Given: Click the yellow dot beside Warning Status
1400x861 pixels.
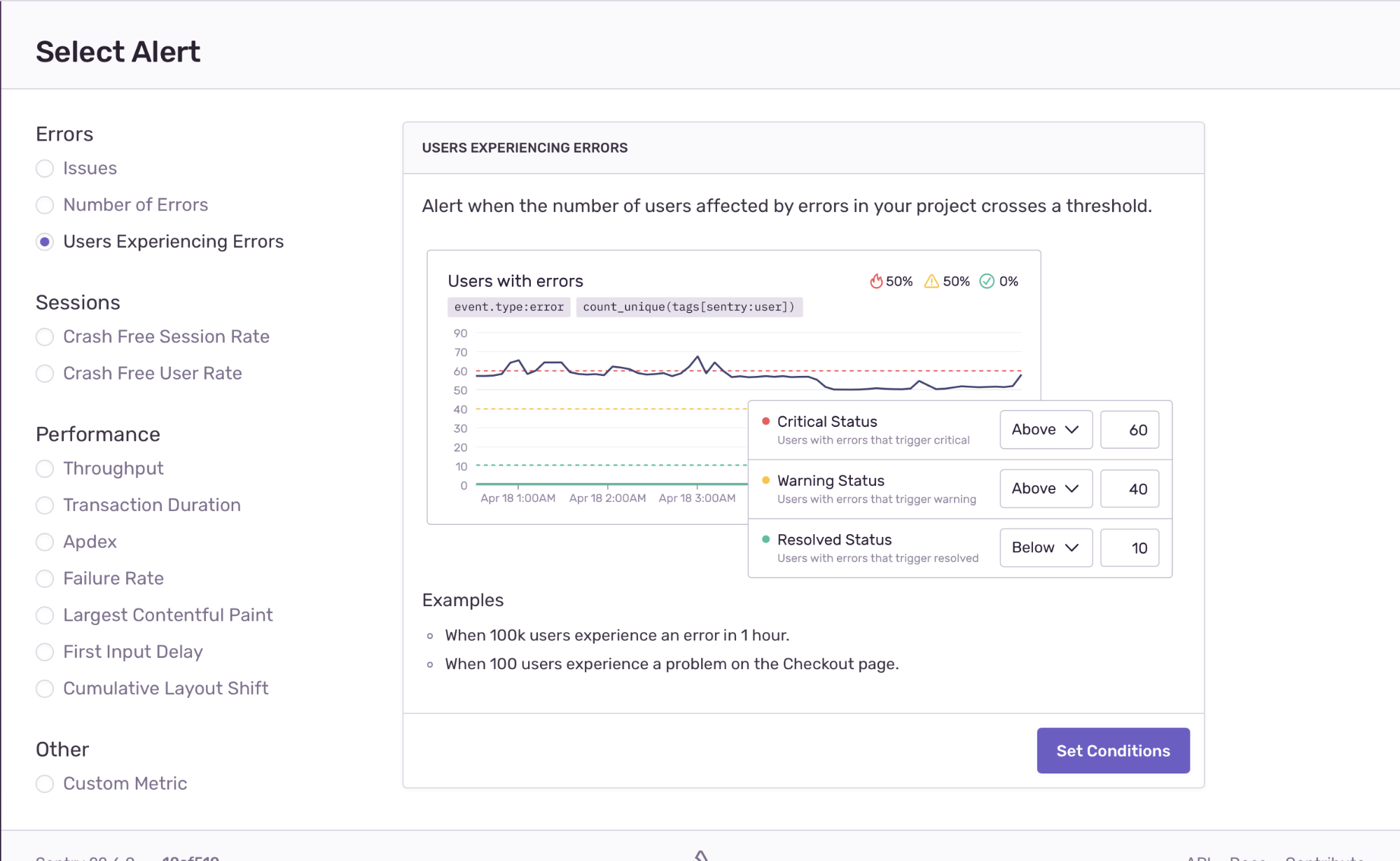Looking at the screenshot, I should coord(765,480).
